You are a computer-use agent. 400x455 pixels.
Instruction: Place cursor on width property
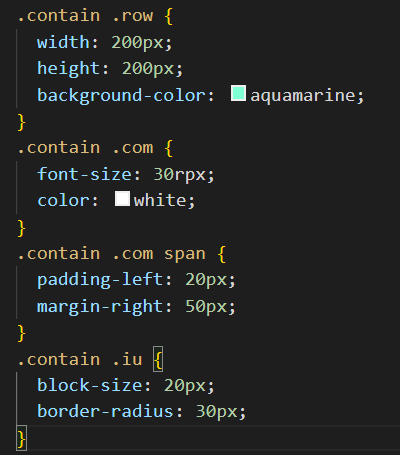[63, 42]
